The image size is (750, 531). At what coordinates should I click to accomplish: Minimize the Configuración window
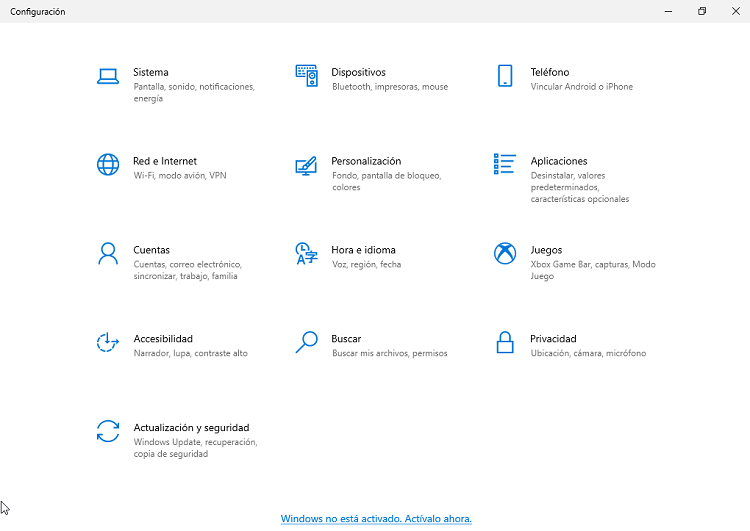668,11
